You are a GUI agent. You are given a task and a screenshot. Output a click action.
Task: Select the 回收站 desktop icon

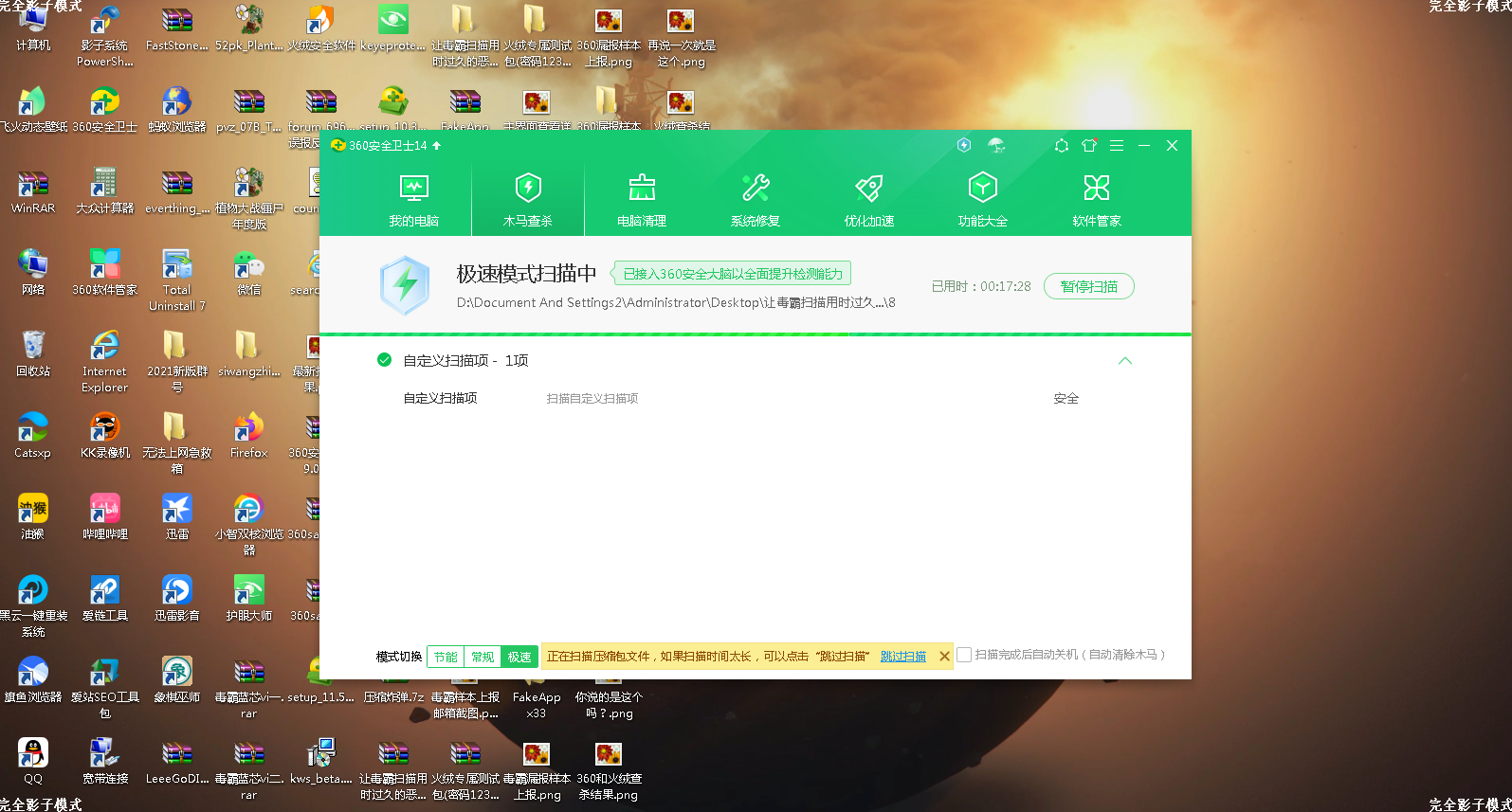pyautogui.click(x=33, y=354)
